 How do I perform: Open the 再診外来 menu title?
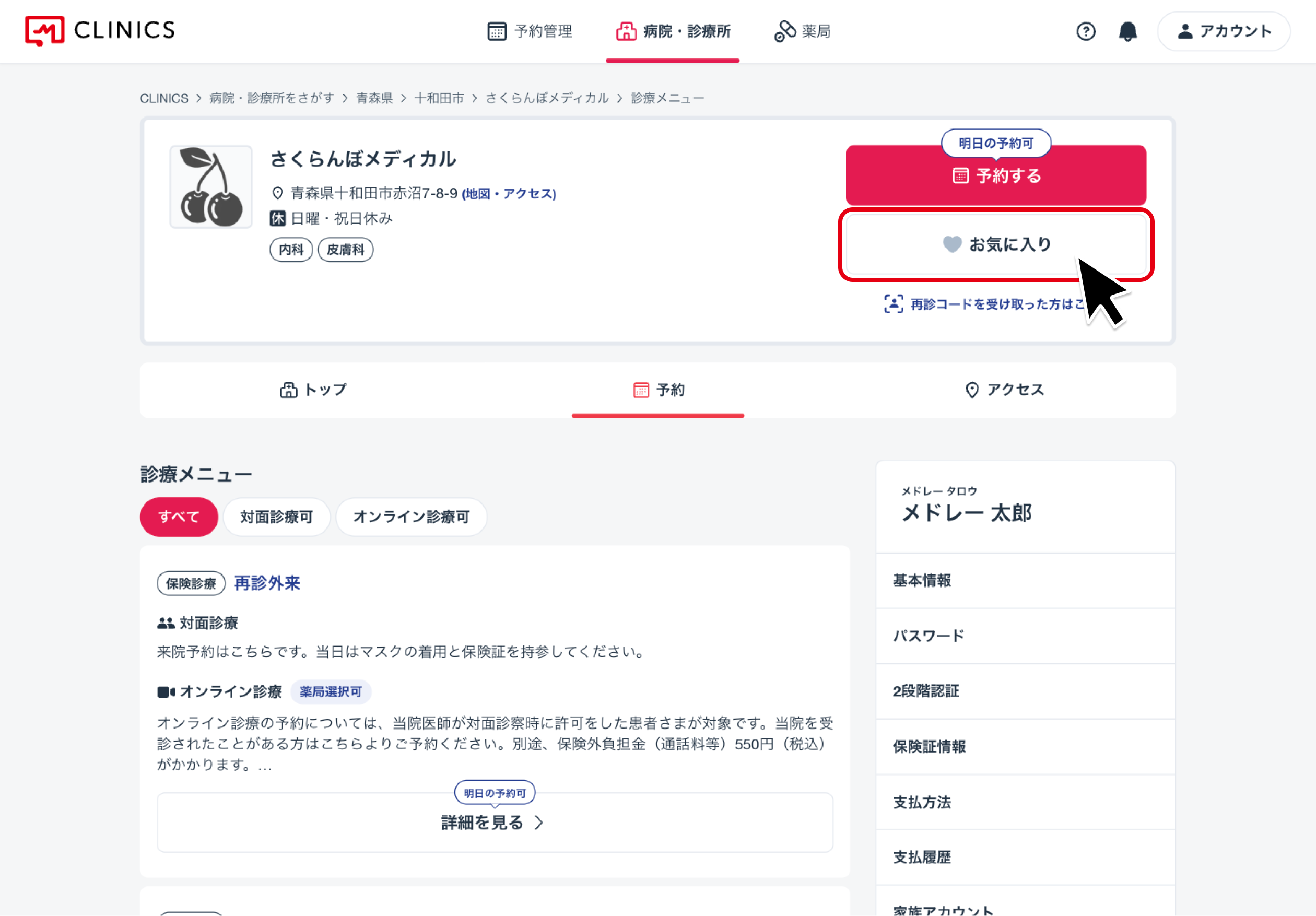(x=267, y=583)
